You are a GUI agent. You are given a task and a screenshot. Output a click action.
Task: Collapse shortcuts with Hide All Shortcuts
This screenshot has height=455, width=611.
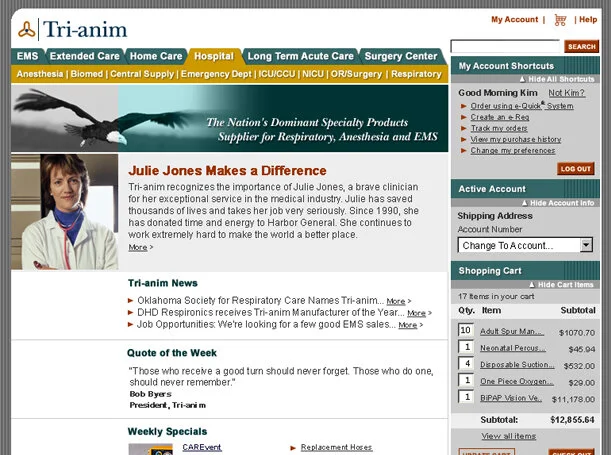click(x=557, y=79)
